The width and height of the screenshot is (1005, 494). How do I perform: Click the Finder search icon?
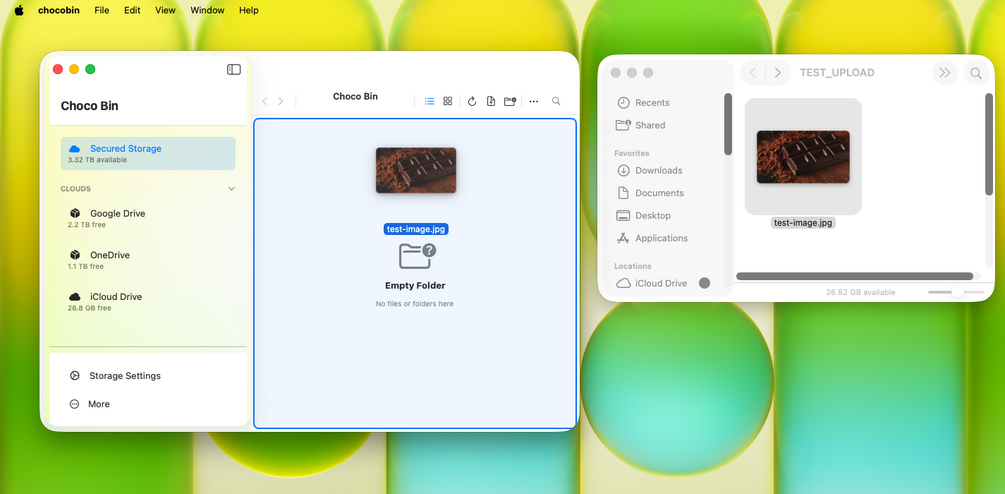click(x=976, y=73)
